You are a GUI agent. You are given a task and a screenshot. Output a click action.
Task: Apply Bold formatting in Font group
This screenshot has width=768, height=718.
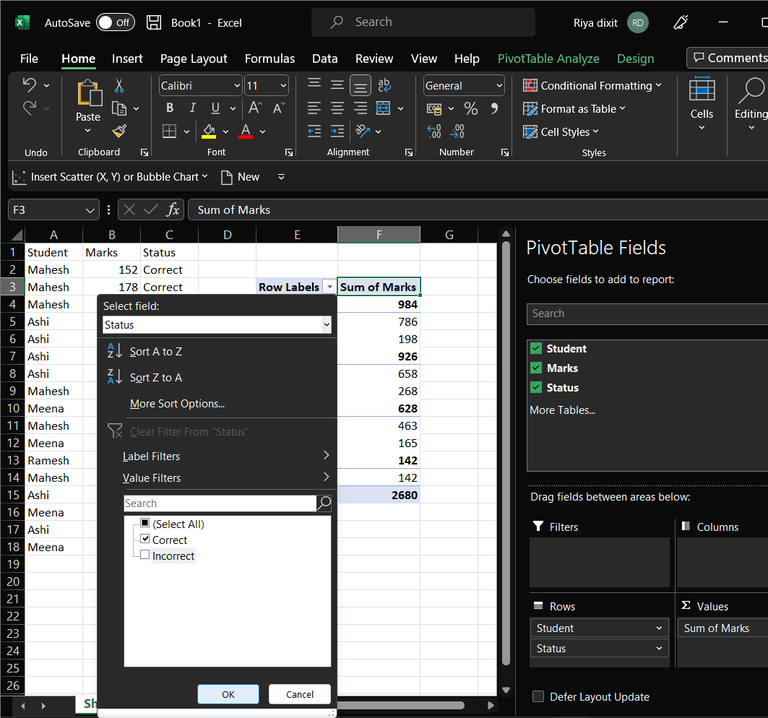tap(169, 108)
